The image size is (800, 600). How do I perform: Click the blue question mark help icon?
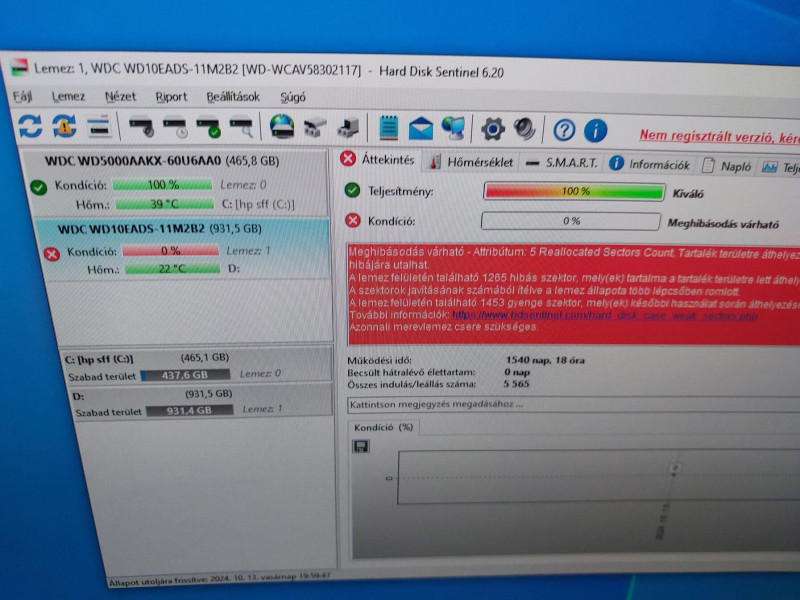click(564, 131)
